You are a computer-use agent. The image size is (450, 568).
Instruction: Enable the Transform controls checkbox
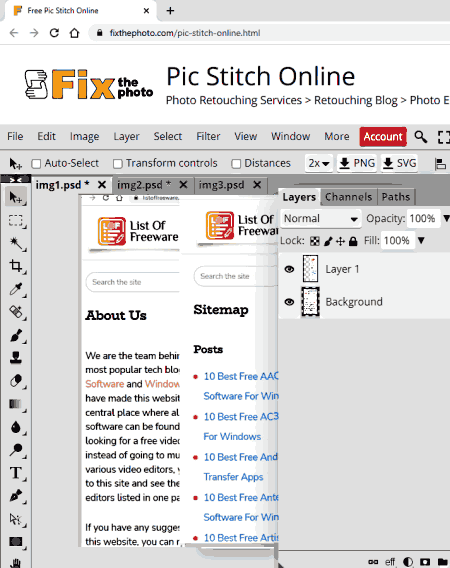pyautogui.click(x=117, y=164)
